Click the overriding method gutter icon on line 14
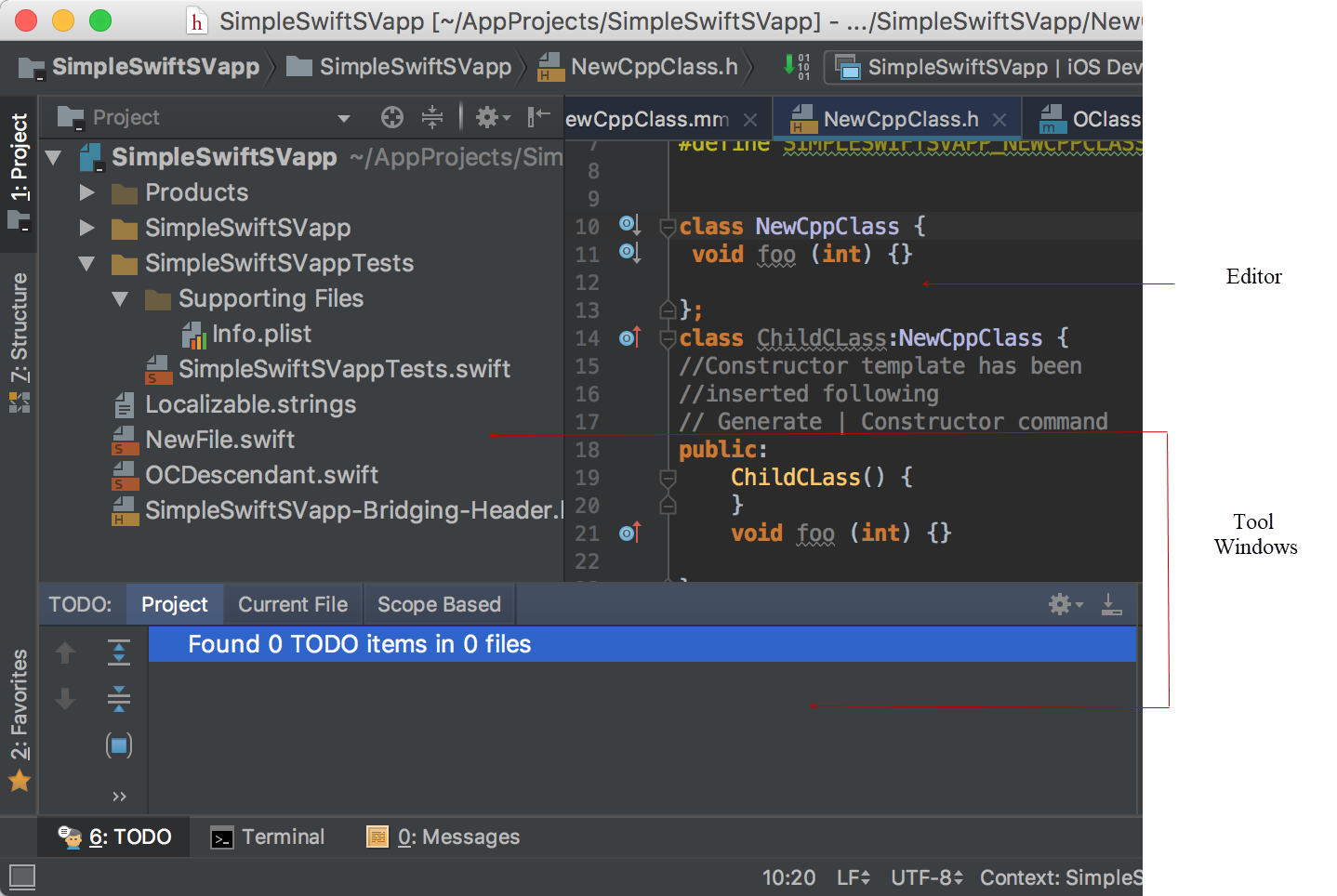 [630, 337]
